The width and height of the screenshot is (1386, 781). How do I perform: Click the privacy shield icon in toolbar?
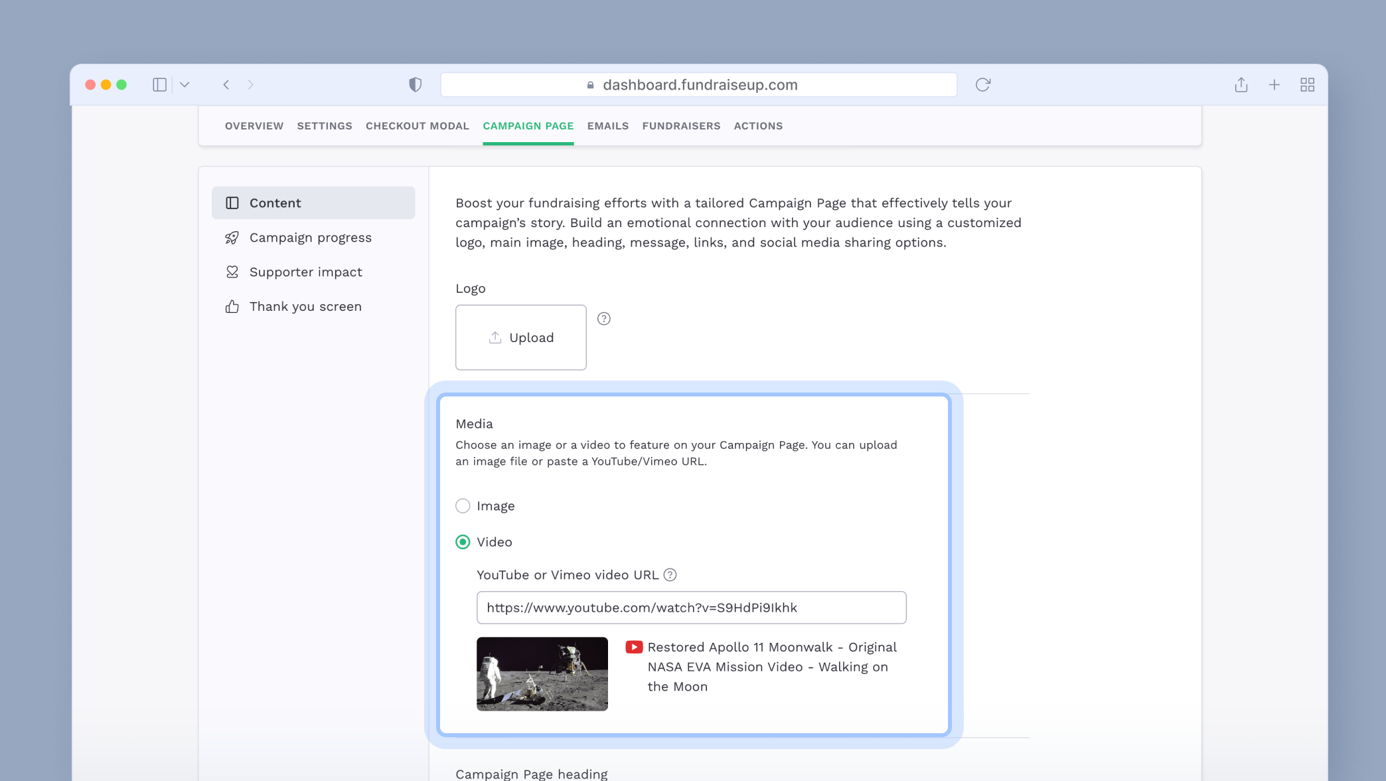415,85
